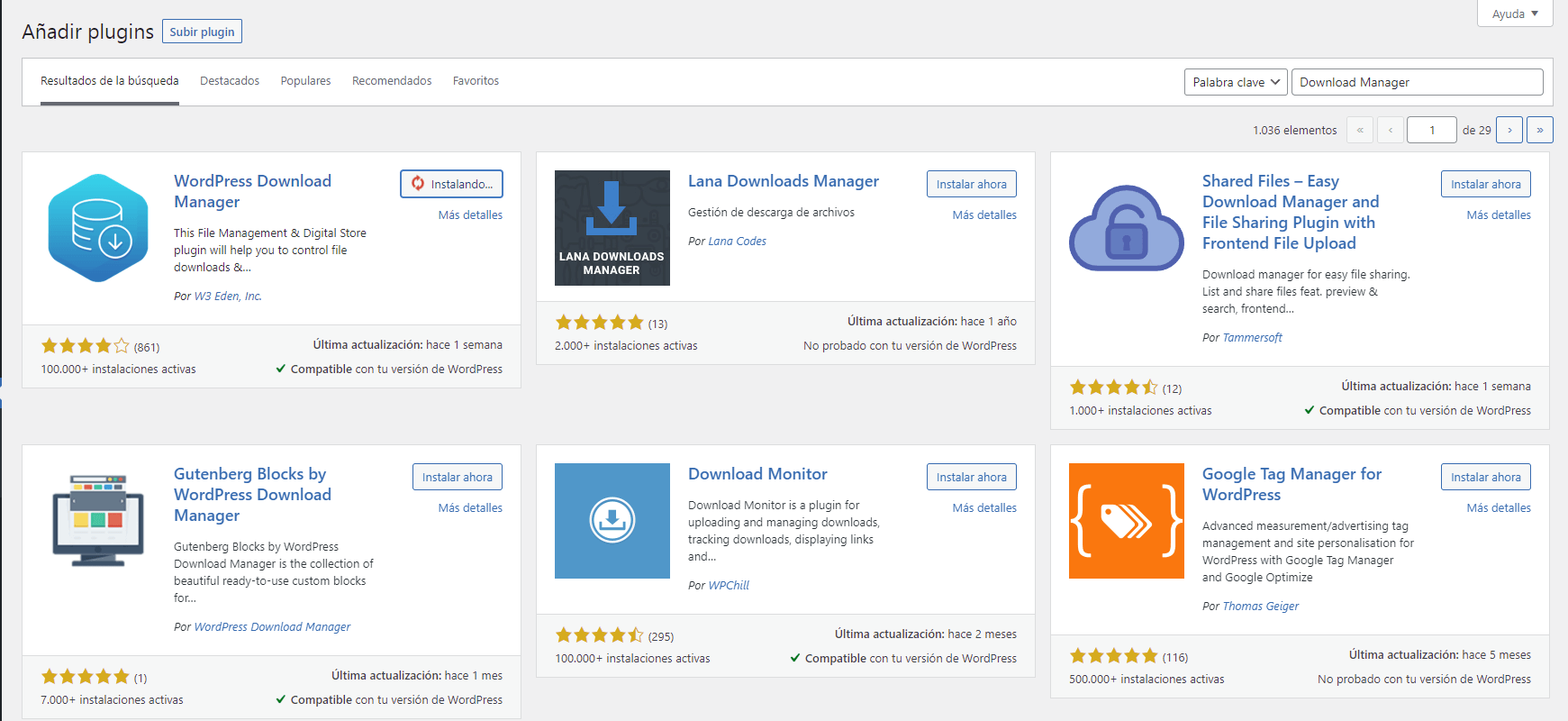Go to the next results page arrow
The width and height of the screenshot is (1568, 721).
point(1509,130)
